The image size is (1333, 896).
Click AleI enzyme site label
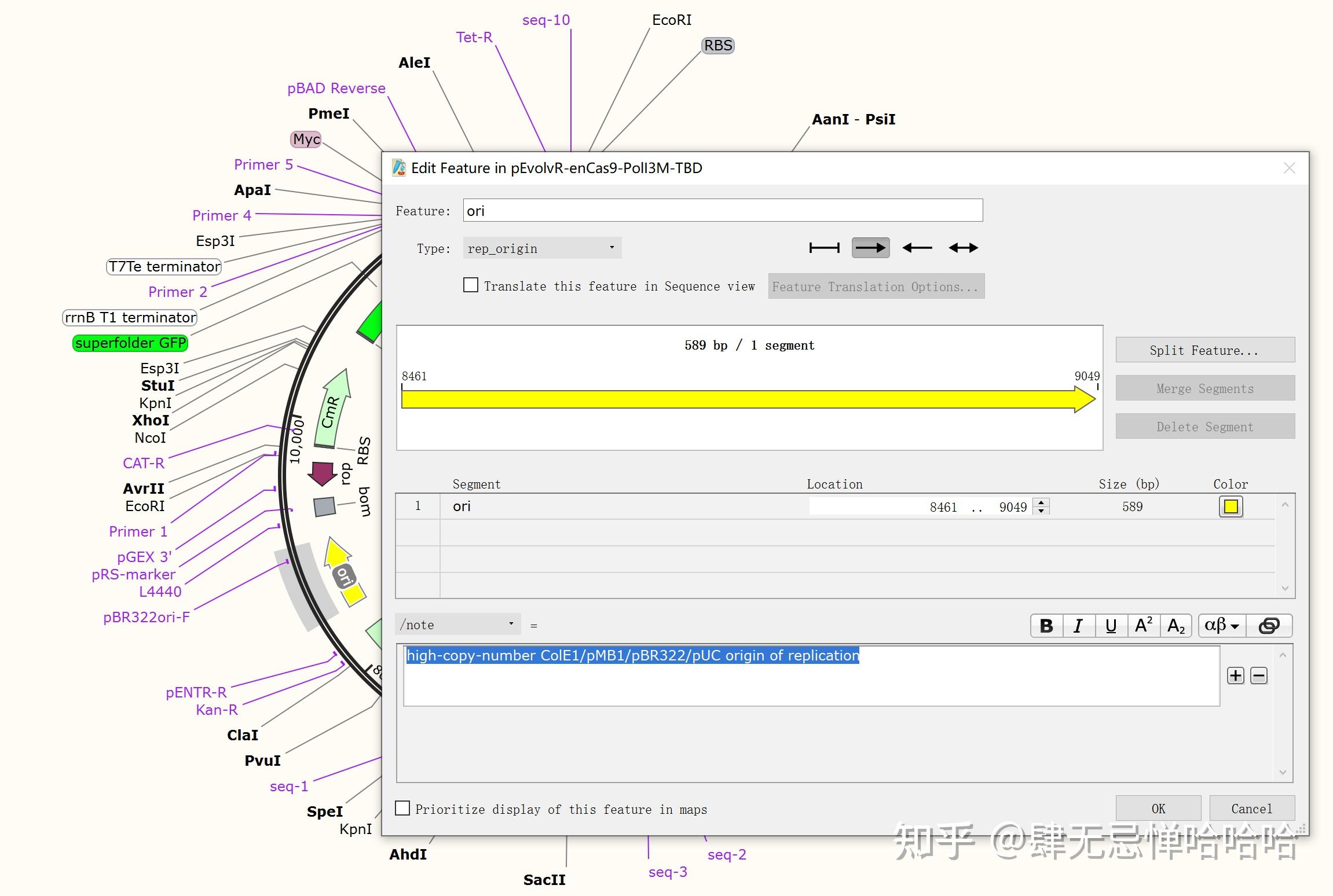click(414, 63)
